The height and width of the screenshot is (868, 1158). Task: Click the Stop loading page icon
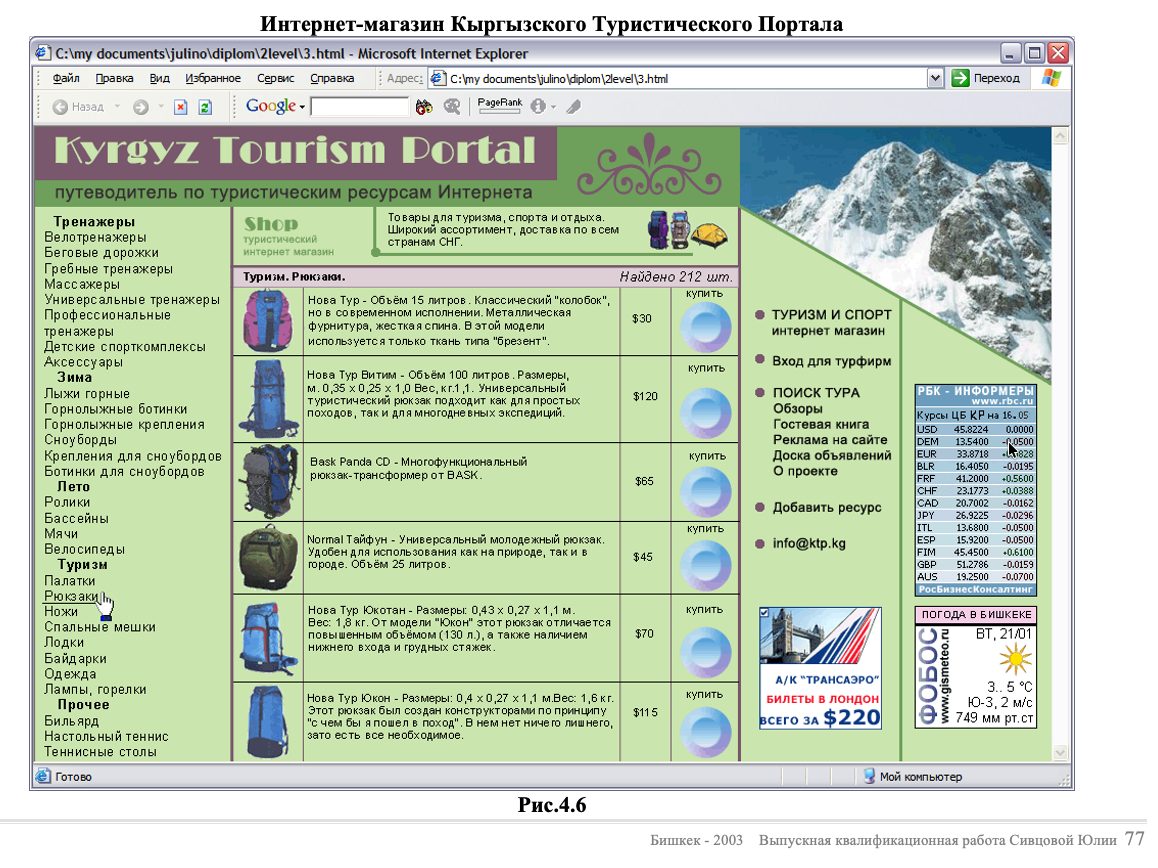(x=180, y=107)
